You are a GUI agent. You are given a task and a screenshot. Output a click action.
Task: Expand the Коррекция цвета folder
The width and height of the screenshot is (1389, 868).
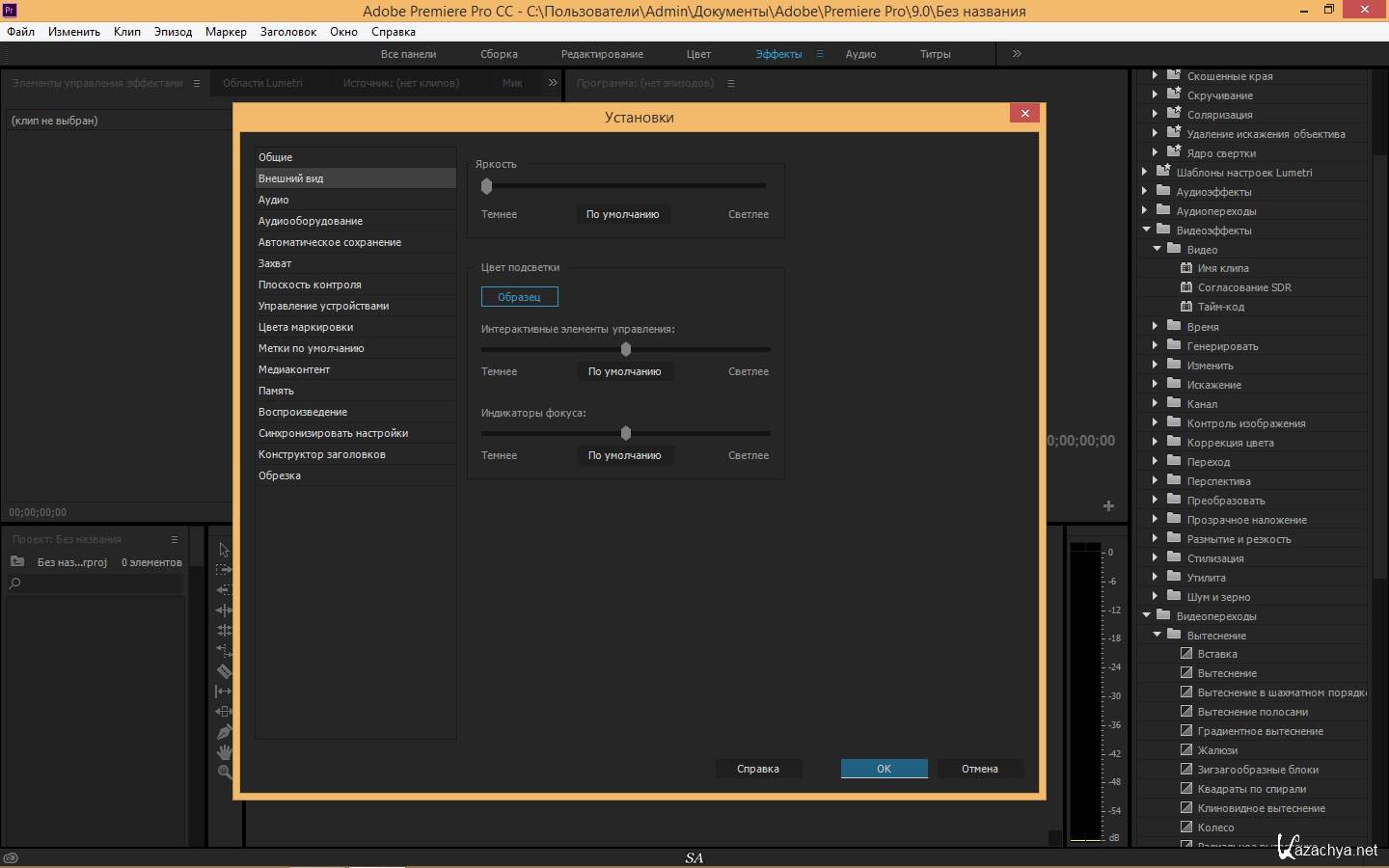tap(1156, 442)
